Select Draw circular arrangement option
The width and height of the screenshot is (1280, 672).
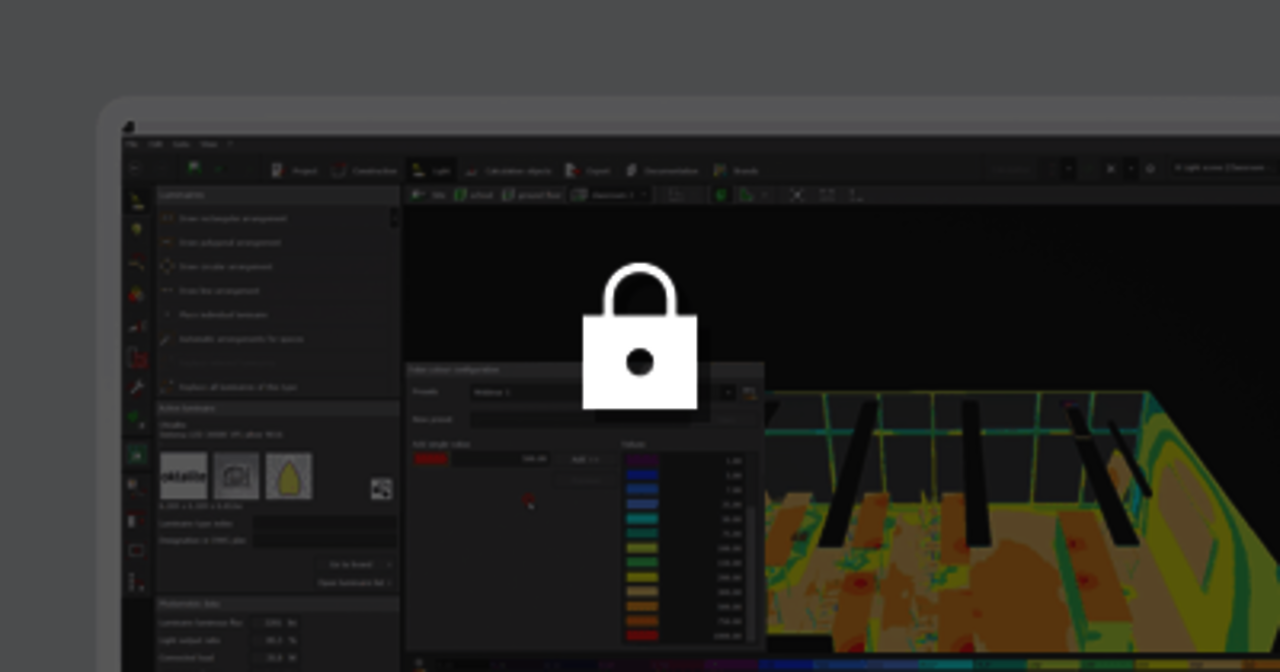225,267
